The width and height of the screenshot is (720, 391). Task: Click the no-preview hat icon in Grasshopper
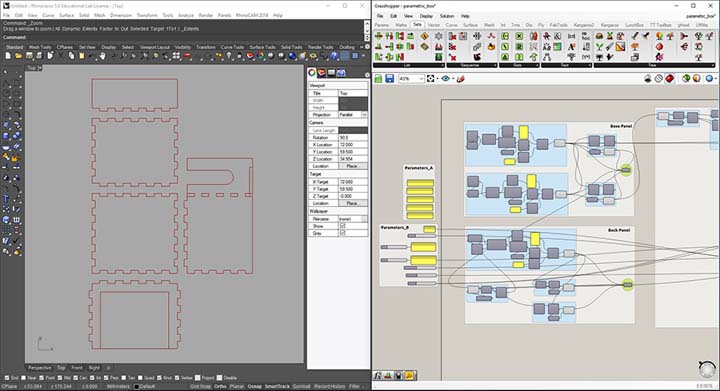click(648, 78)
